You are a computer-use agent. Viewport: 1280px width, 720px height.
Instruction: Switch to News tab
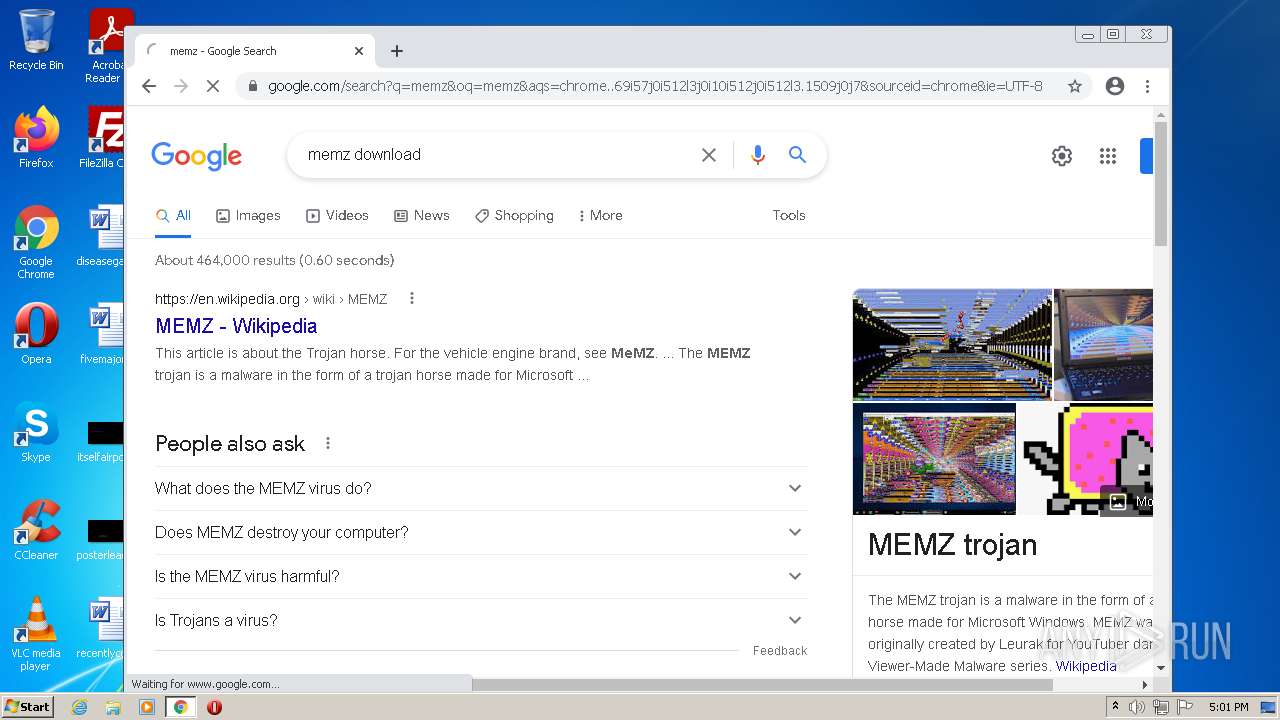pyautogui.click(x=422, y=215)
